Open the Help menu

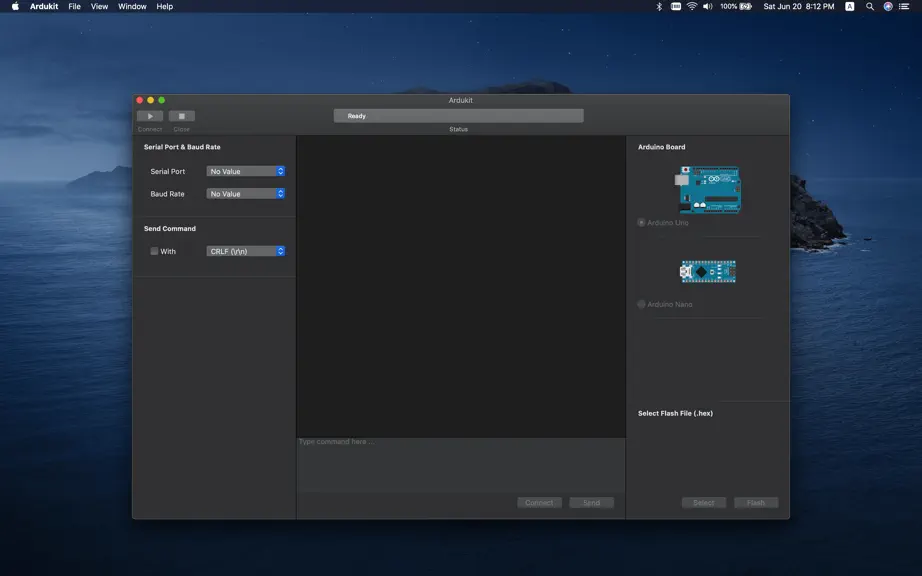click(x=165, y=6)
